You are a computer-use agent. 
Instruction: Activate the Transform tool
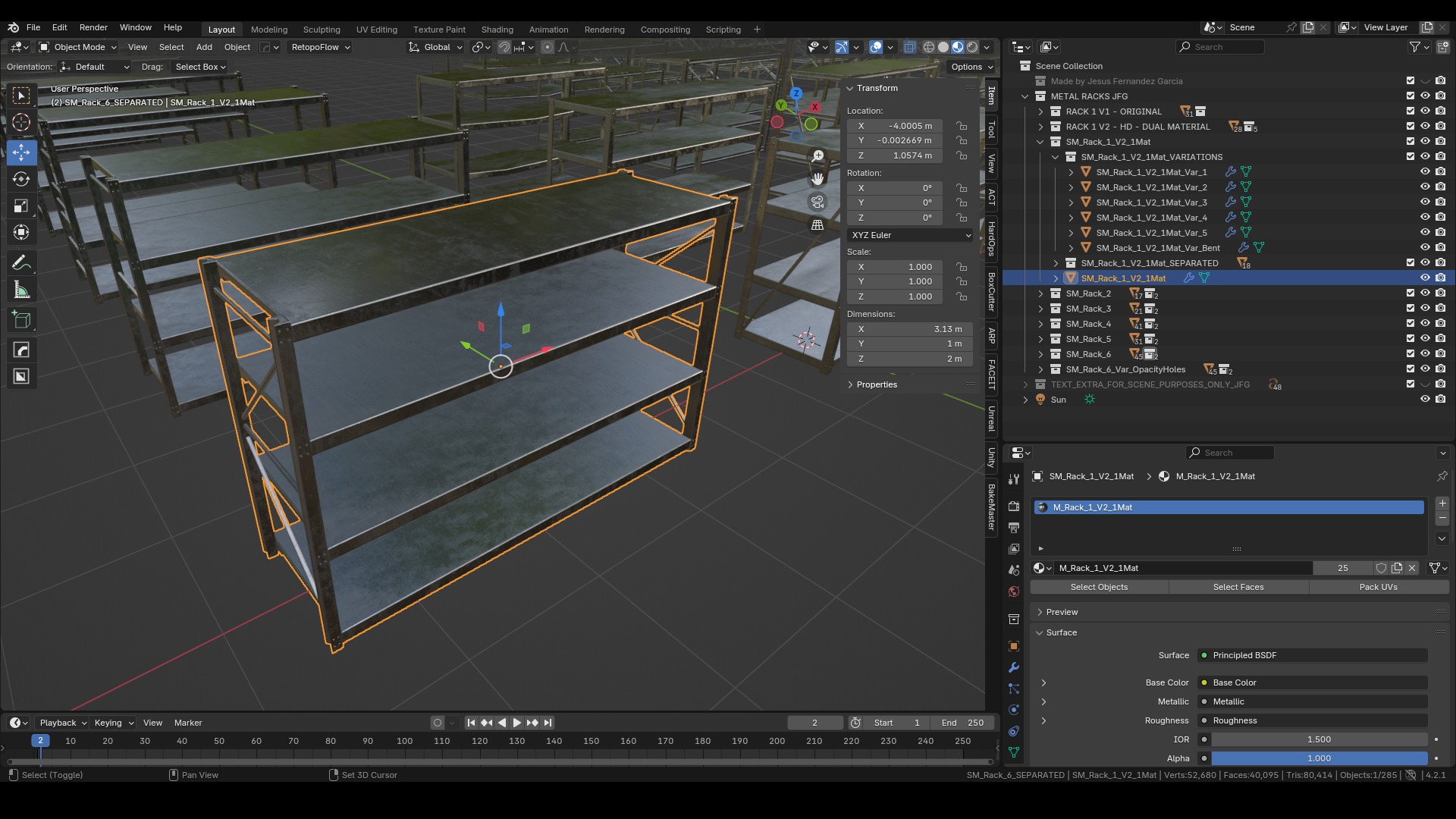[21, 232]
